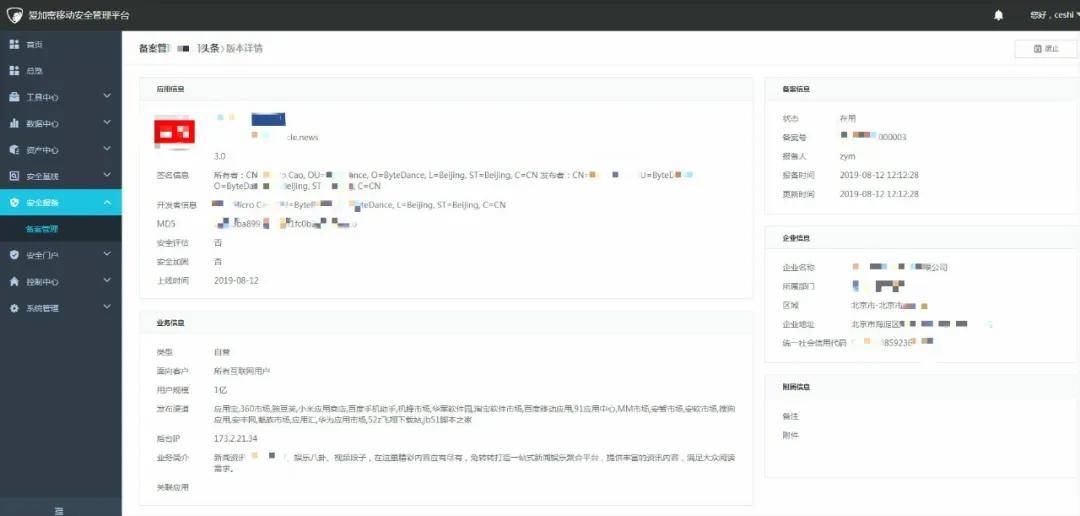Click the 关联应用 label
The height and width of the screenshot is (516, 1080).
click(x=172, y=487)
